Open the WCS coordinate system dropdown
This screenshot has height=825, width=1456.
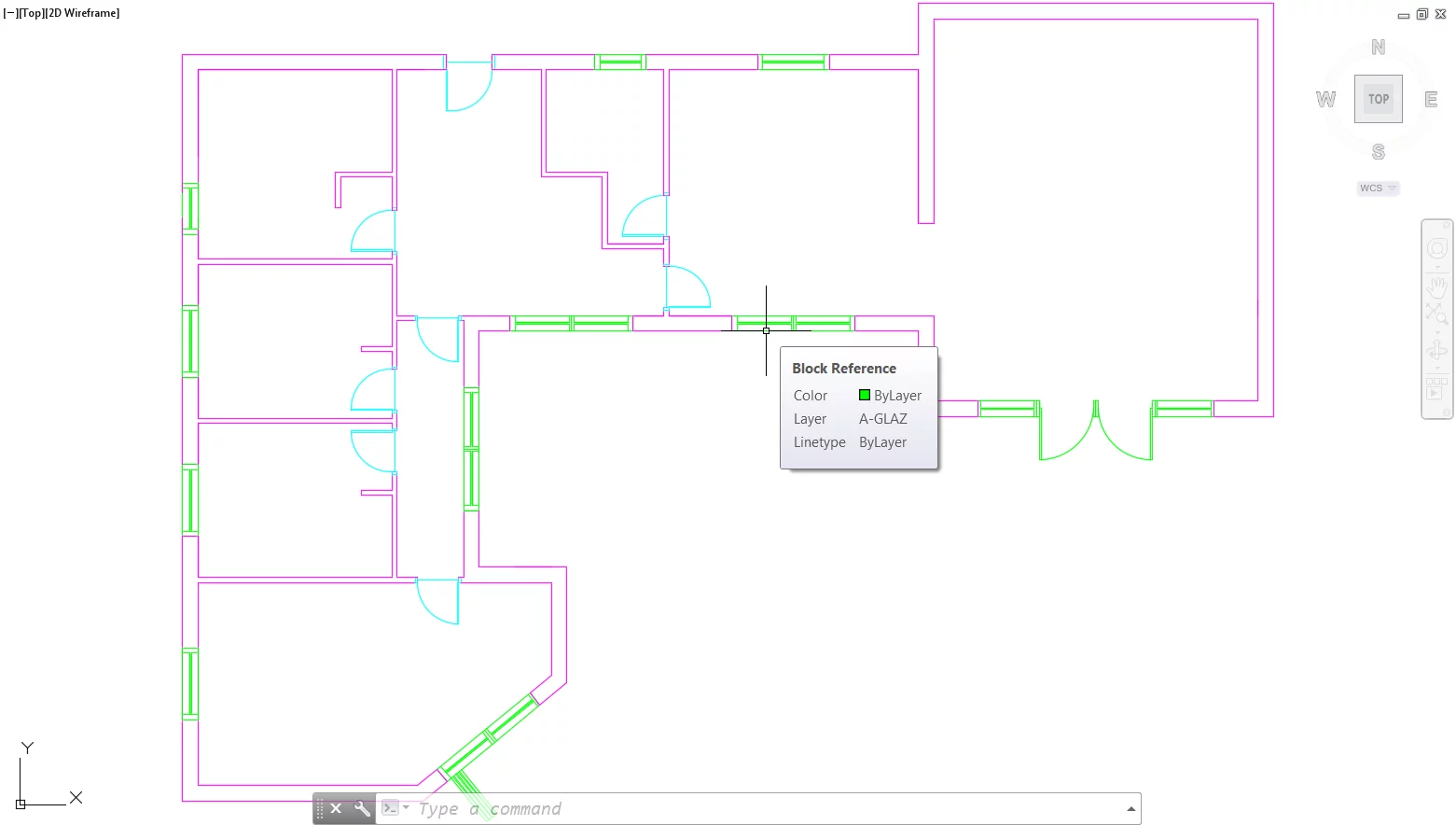point(1378,188)
